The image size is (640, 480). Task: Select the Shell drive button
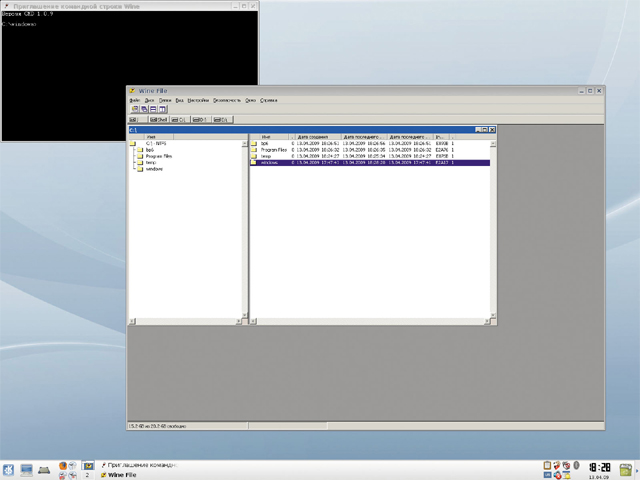coord(158,120)
